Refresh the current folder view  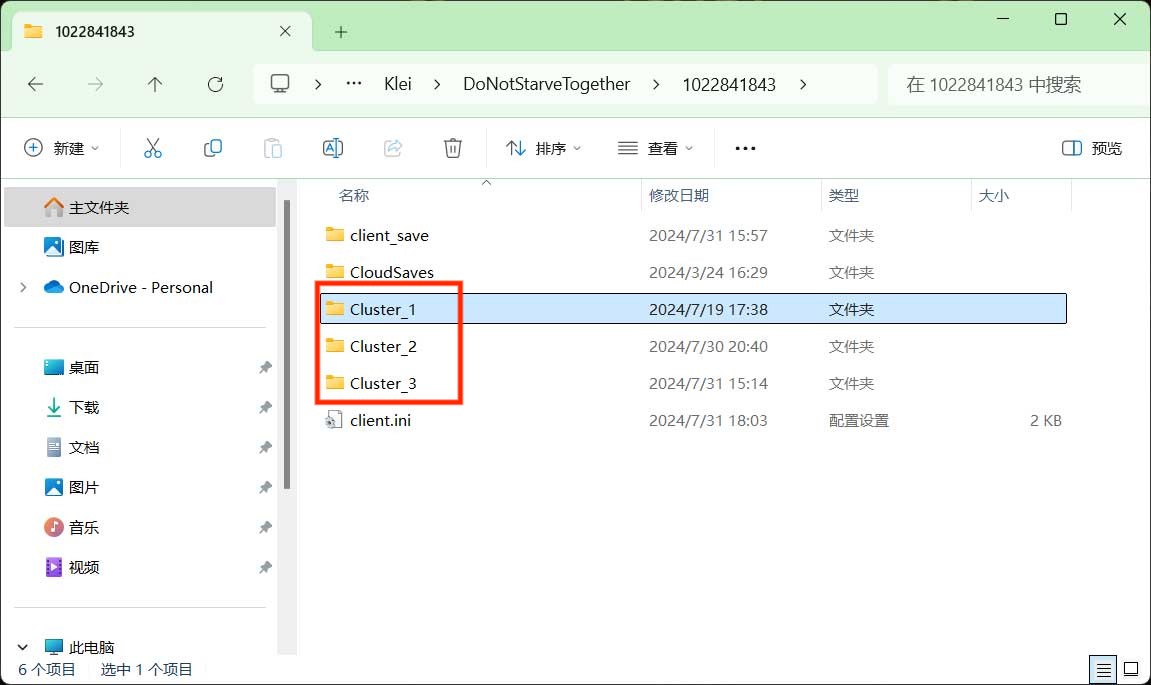(x=215, y=84)
